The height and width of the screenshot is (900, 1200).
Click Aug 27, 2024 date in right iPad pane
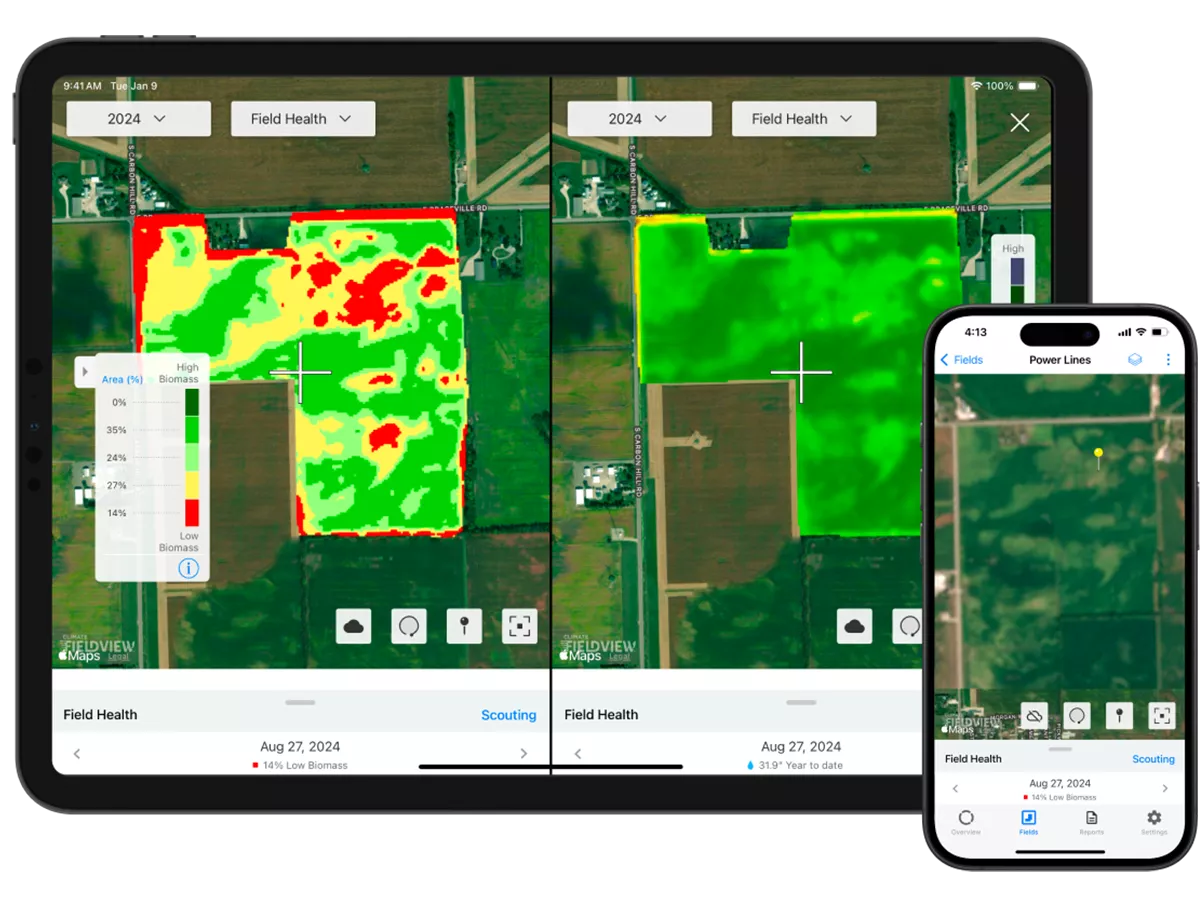click(801, 747)
